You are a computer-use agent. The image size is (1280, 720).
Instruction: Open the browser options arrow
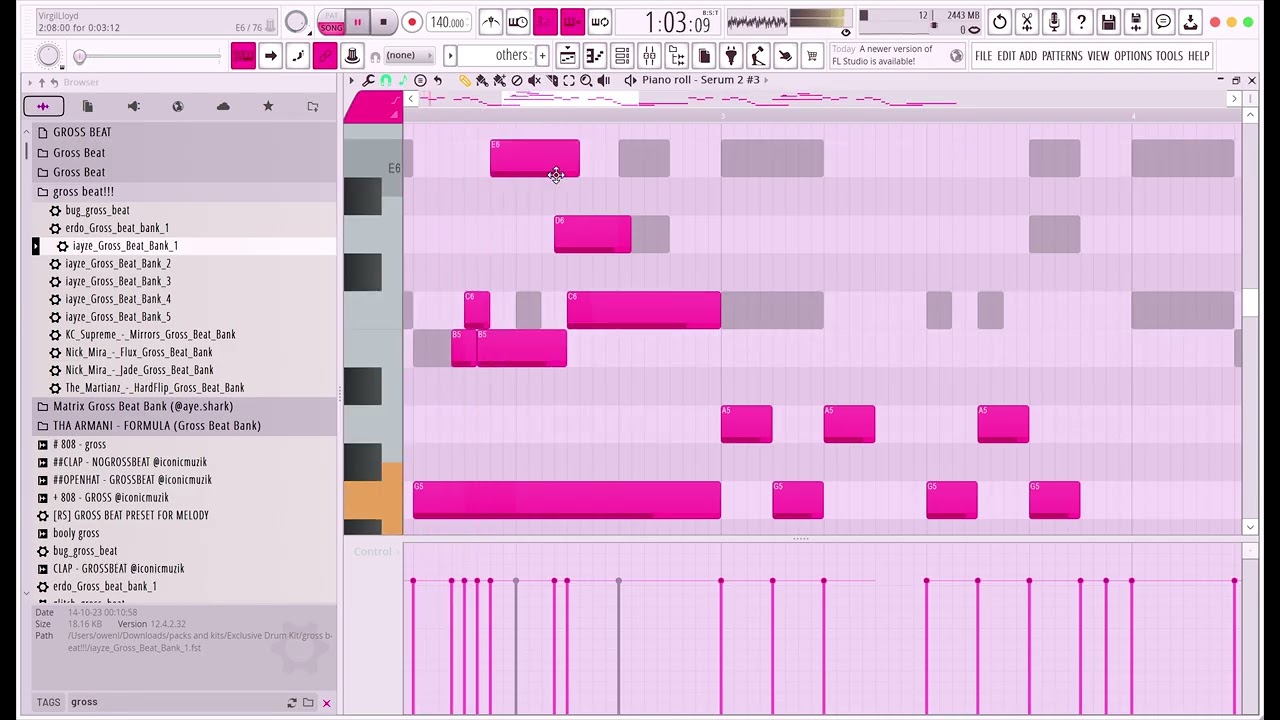click(x=29, y=82)
